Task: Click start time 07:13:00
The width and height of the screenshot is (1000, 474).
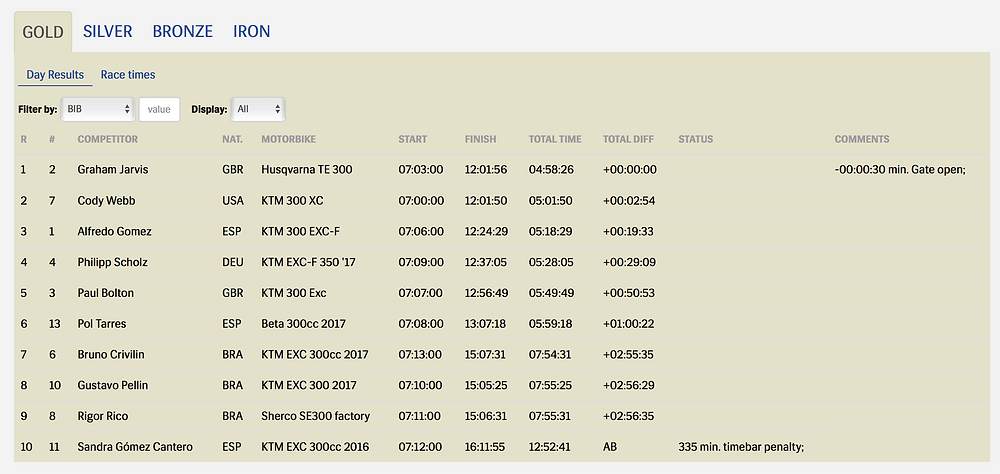Action: coord(421,354)
